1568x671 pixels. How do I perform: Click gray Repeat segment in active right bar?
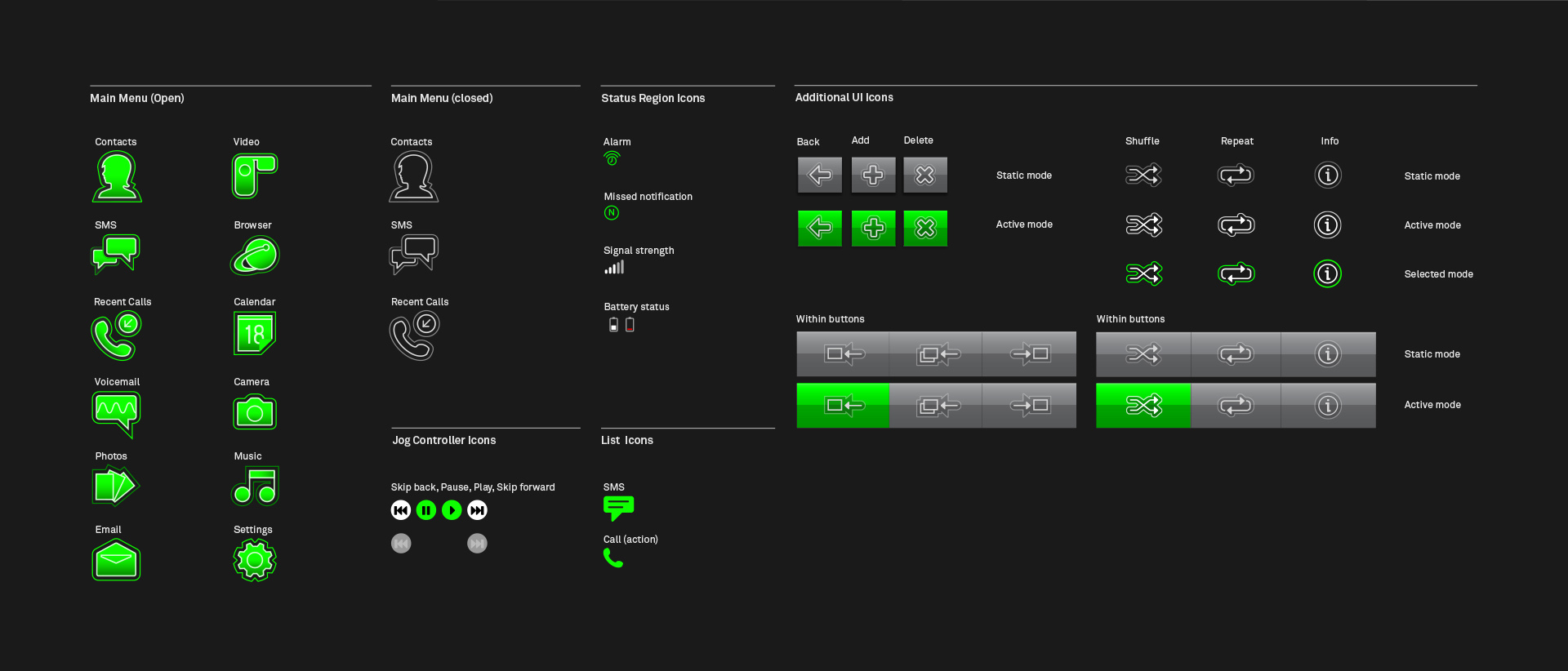click(1236, 405)
